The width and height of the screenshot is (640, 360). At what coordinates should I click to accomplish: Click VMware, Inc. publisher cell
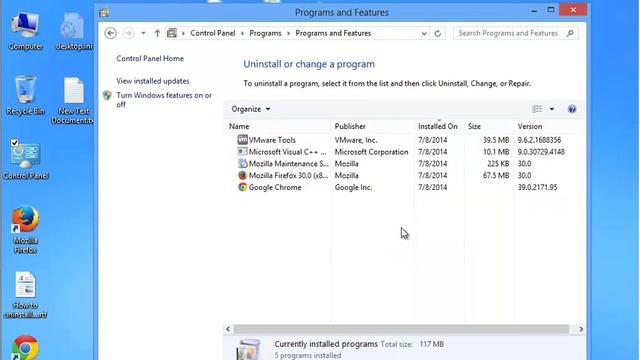pyautogui.click(x=356, y=140)
